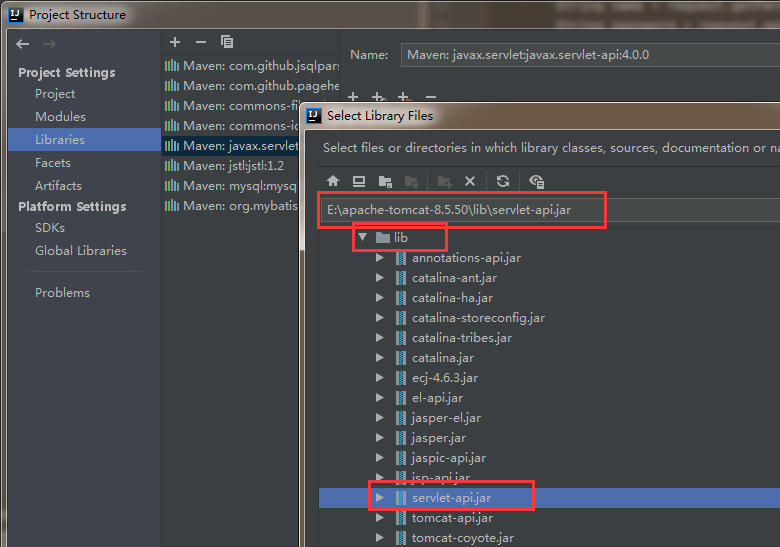Select tomcat-coyote.jar in file tree
This screenshot has width=780, height=547.
463,538
